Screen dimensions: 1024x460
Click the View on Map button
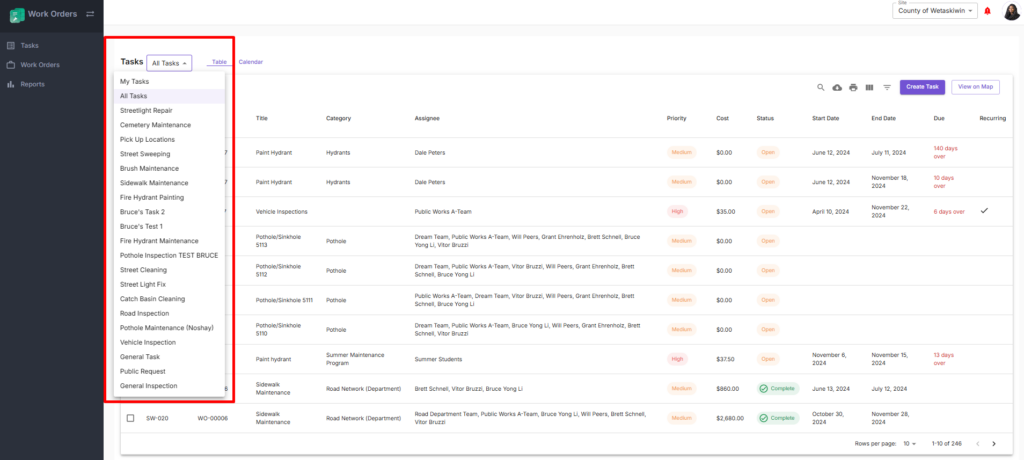pos(975,87)
